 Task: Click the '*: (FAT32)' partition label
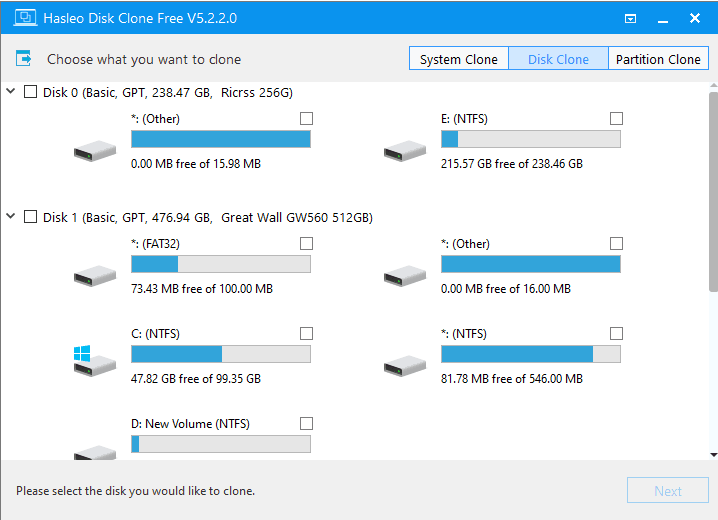tap(155, 244)
